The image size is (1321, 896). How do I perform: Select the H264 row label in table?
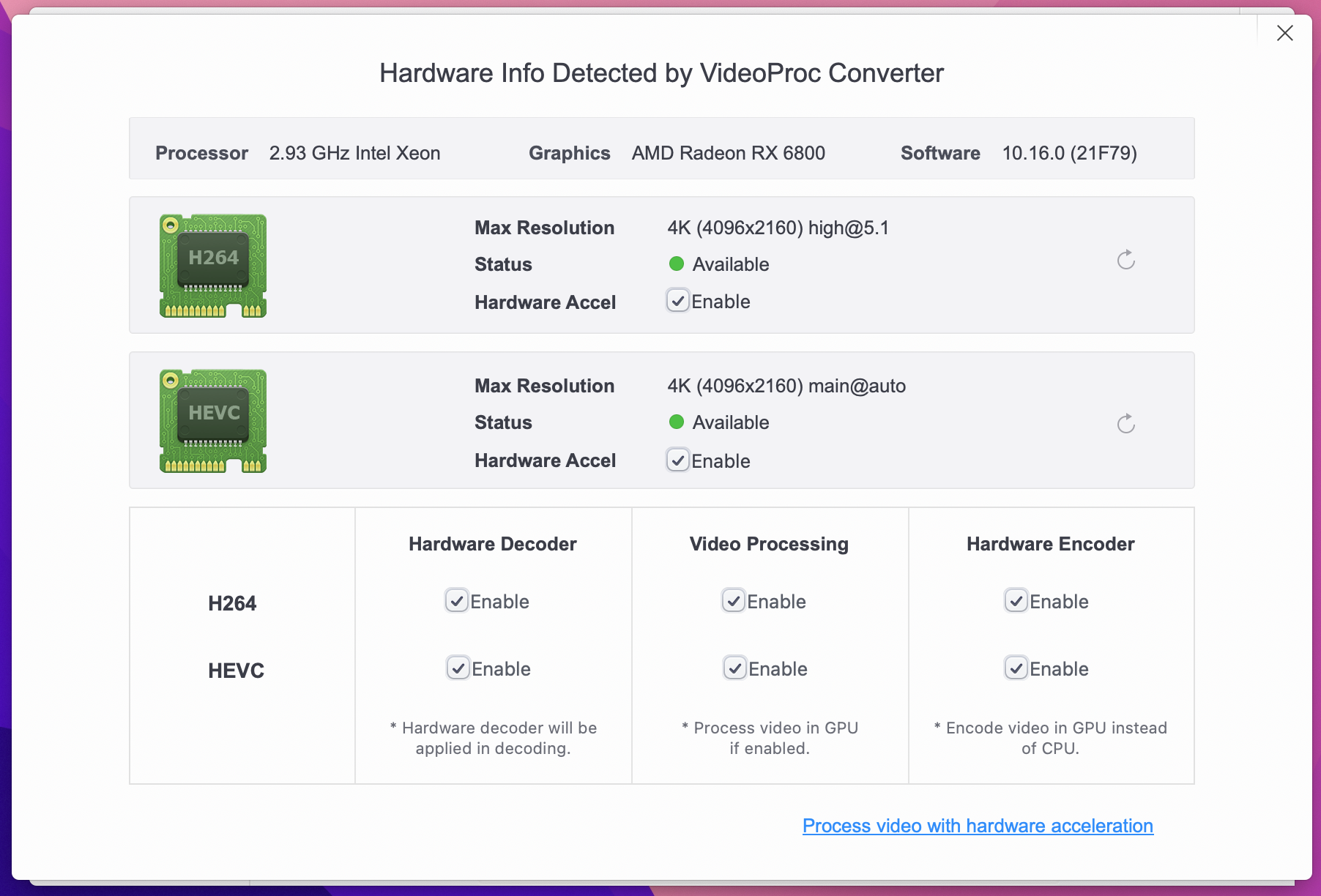pos(232,603)
